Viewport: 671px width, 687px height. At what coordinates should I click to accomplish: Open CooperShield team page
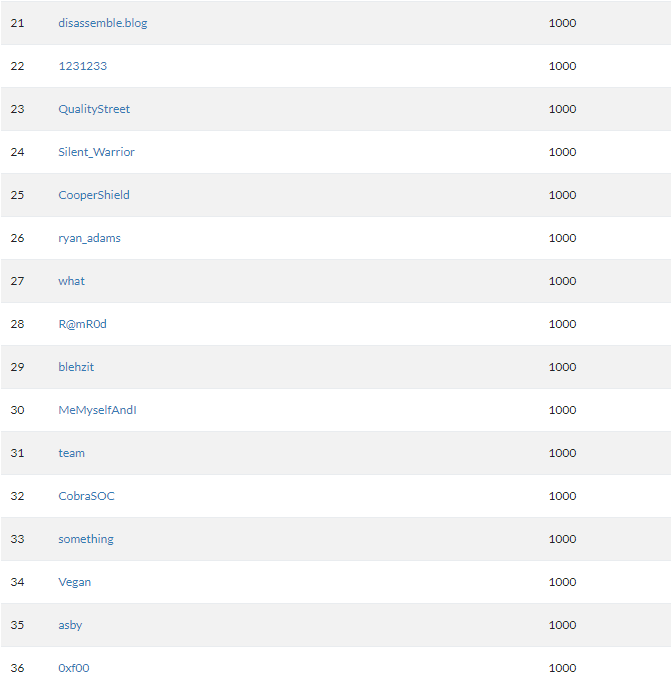tap(94, 195)
